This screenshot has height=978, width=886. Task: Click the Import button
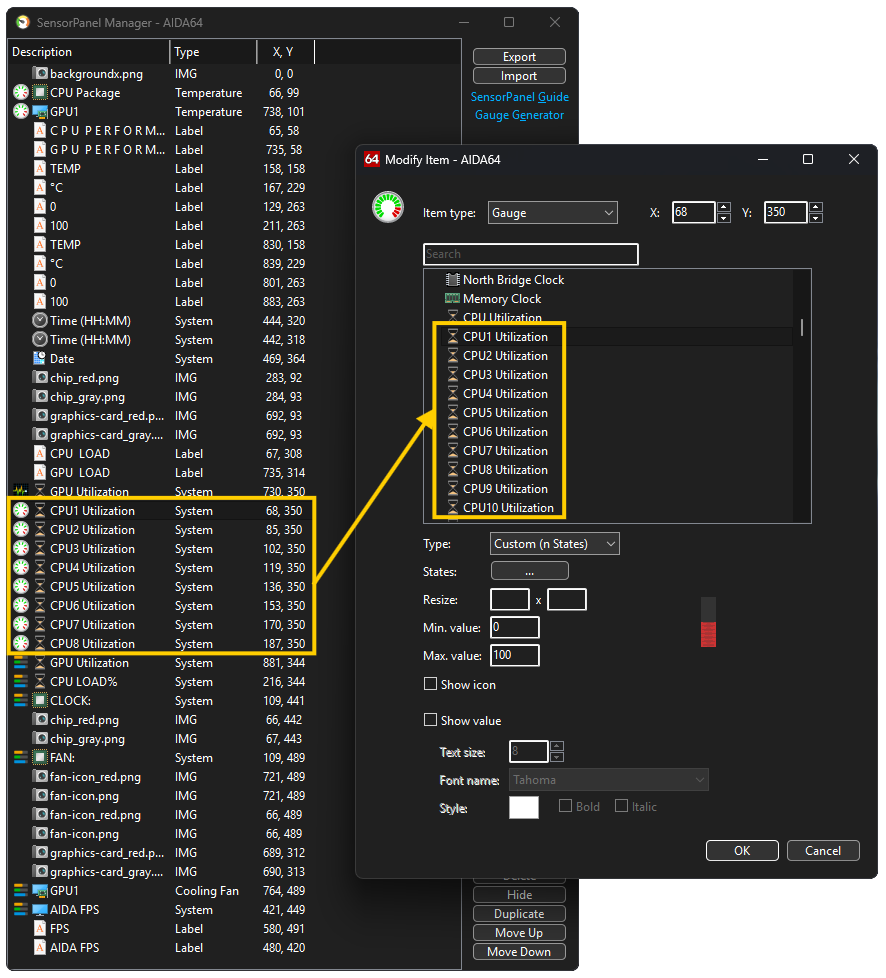(x=519, y=75)
